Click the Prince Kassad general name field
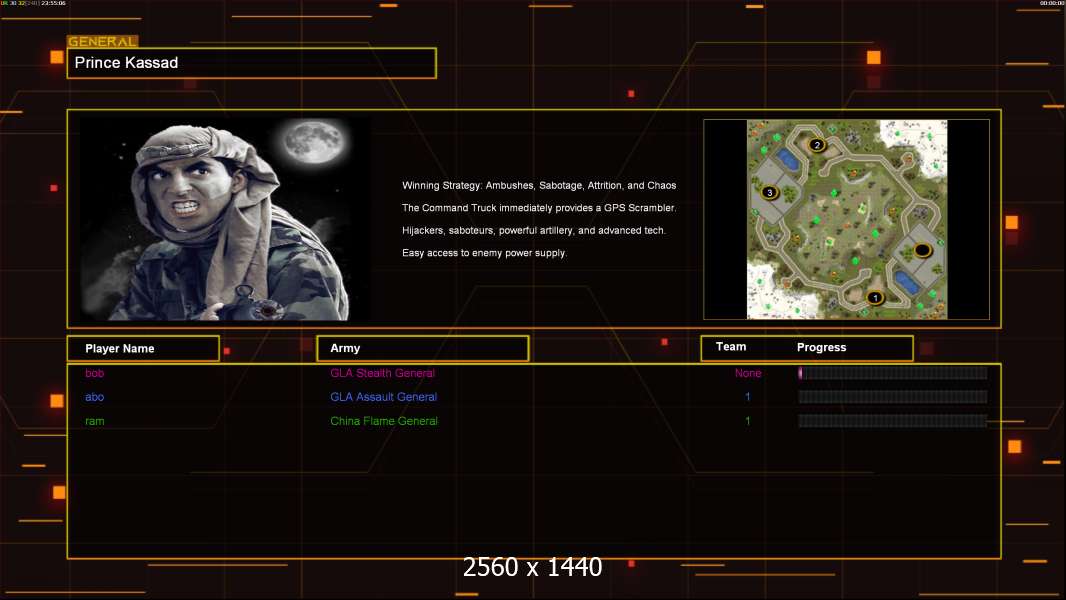The height and width of the screenshot is (600, 1066). pos(251,63)
